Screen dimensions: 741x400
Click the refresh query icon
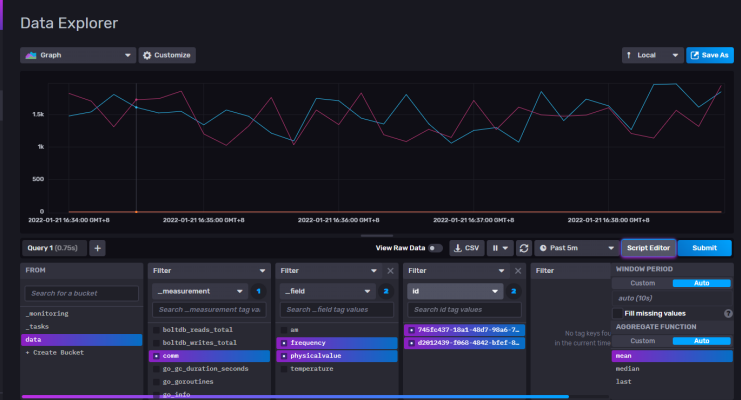point(523,248)
